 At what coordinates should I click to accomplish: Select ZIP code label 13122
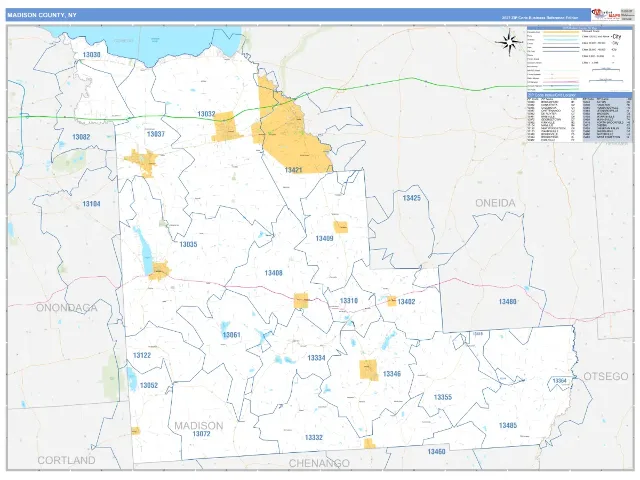142,356
